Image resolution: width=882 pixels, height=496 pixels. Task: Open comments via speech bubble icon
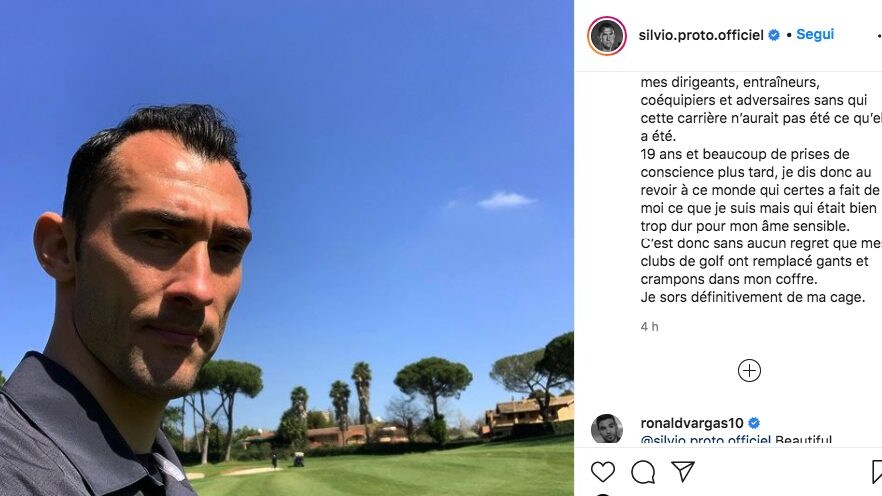pyautogui.click(x=643, y=472)
